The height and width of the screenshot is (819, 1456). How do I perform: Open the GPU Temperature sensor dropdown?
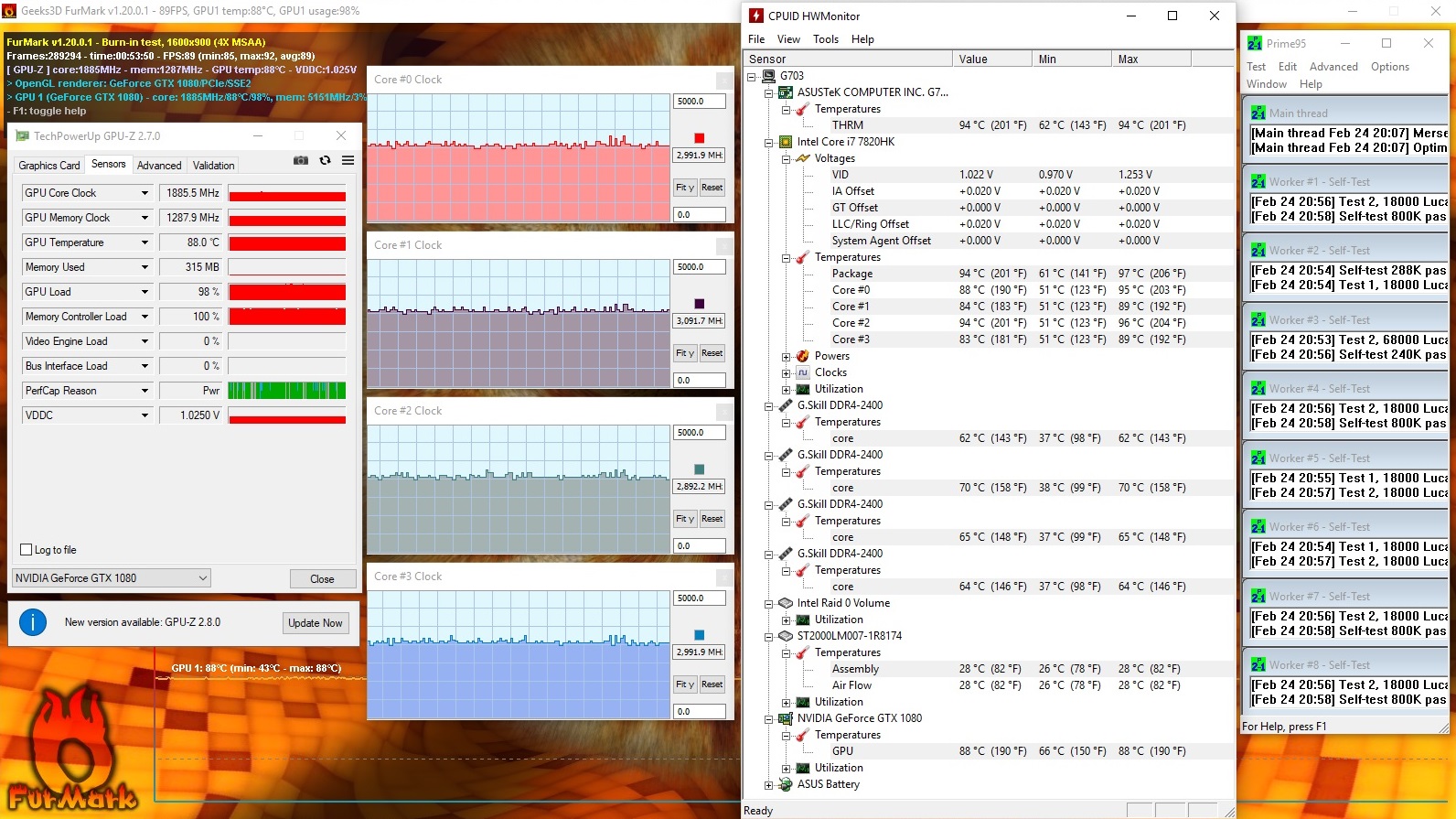pos(145,242)
